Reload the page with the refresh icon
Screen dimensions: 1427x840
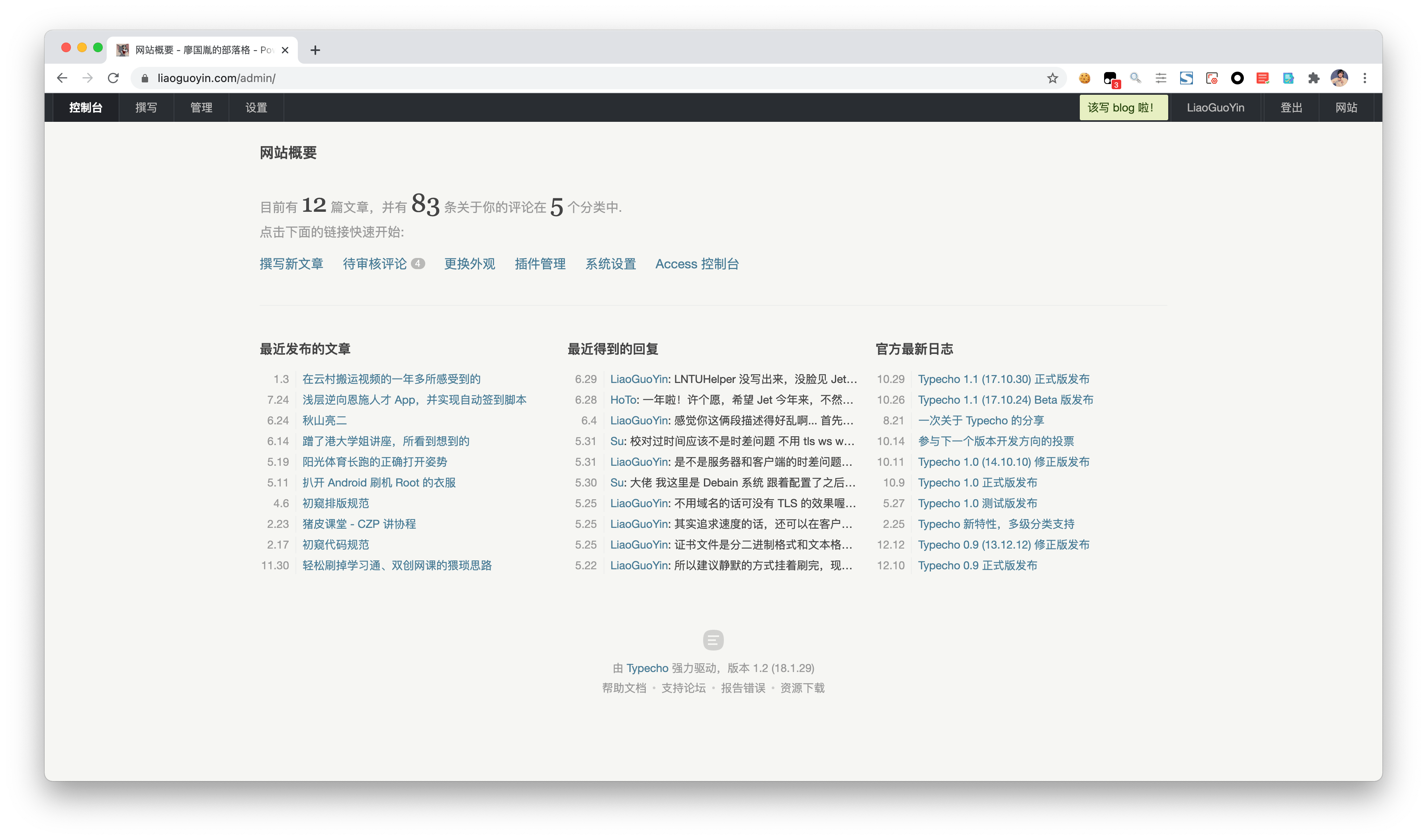click(113, 78)
